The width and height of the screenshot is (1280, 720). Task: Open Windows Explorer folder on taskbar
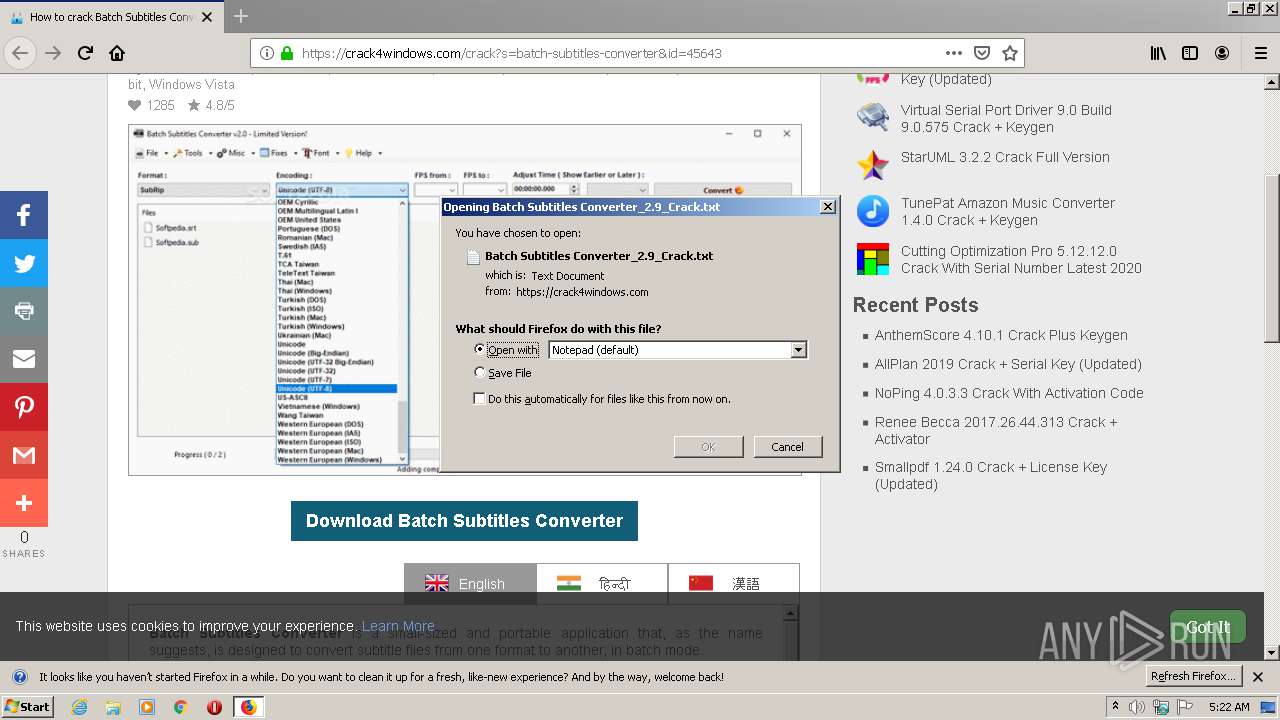(x=113, y=707)
